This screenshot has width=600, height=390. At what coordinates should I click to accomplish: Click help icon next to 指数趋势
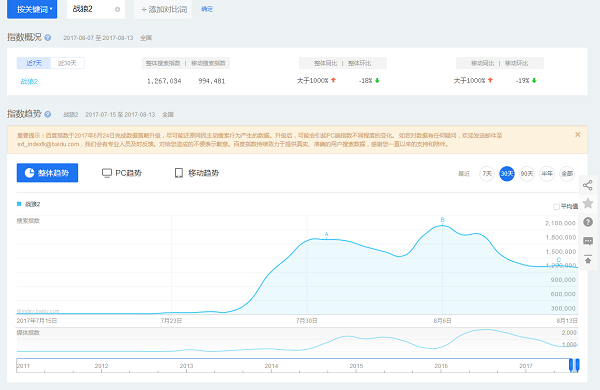click(47, 114)
